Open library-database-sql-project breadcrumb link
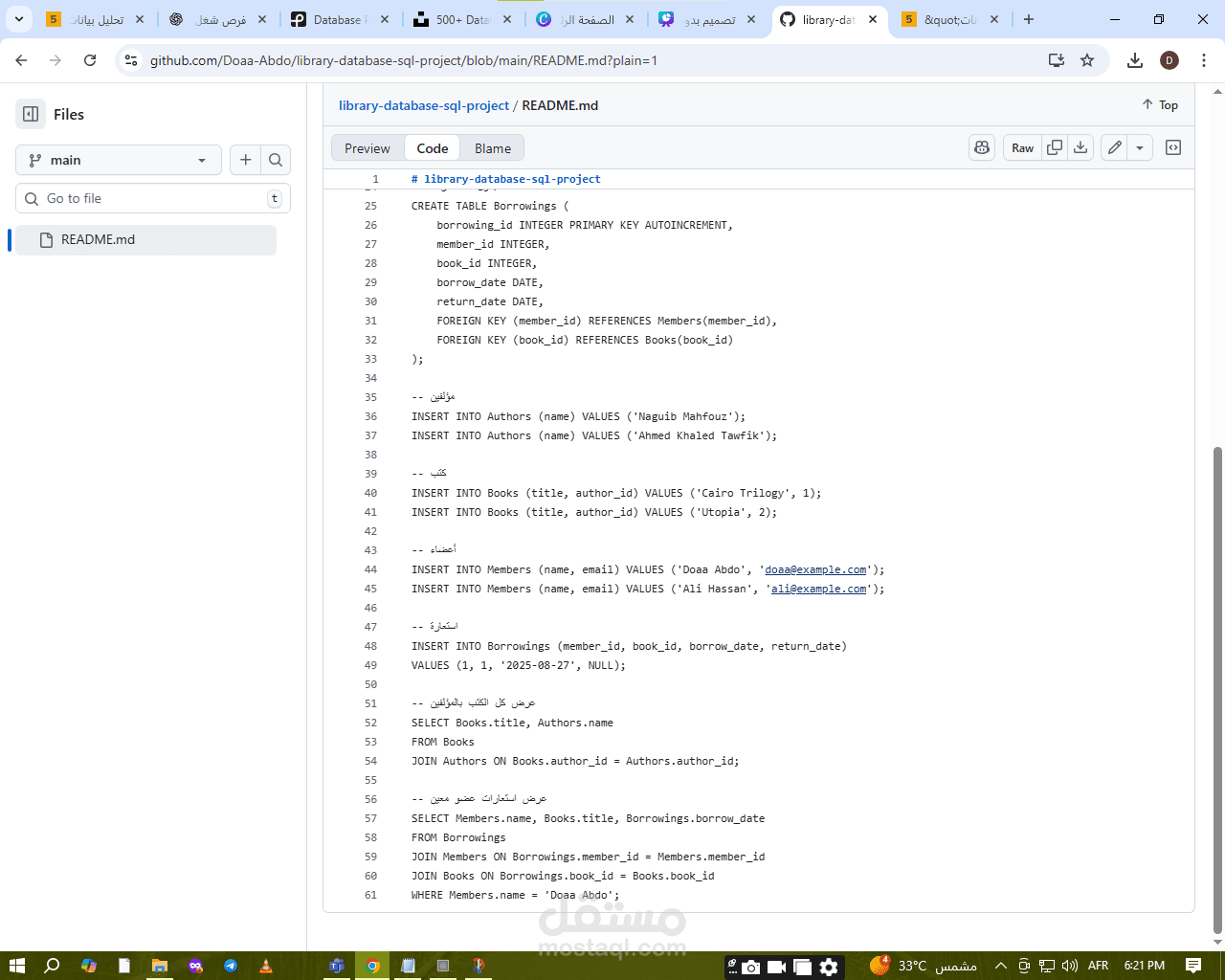 click(424, 105)
